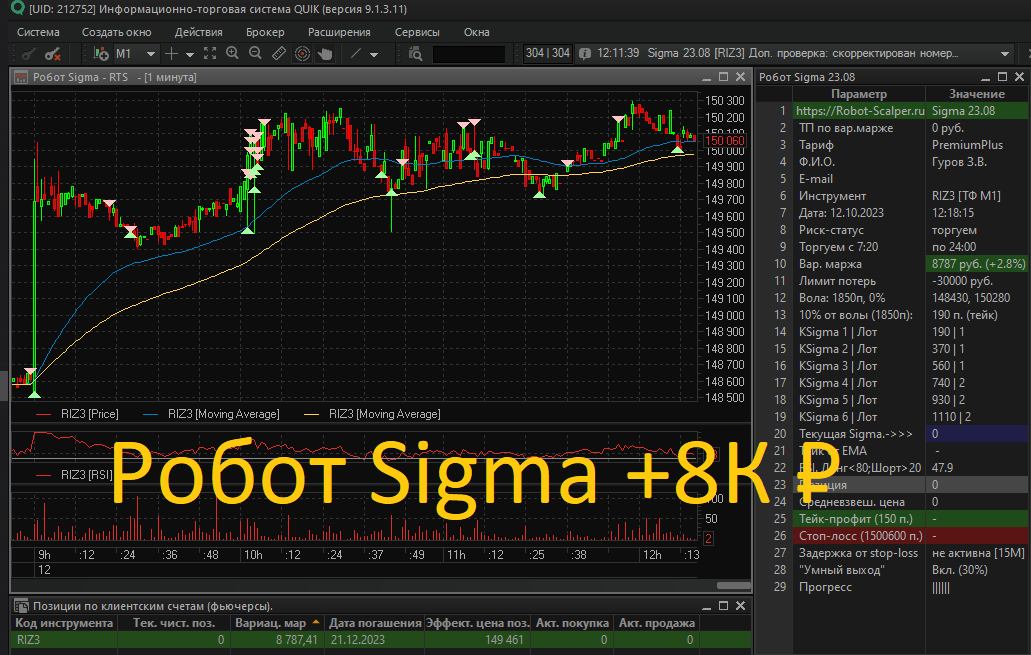Select the Инструмент RIZ3 [ТФ M1] row
This screenshot has height=655, width=1031.
[892, 196]
